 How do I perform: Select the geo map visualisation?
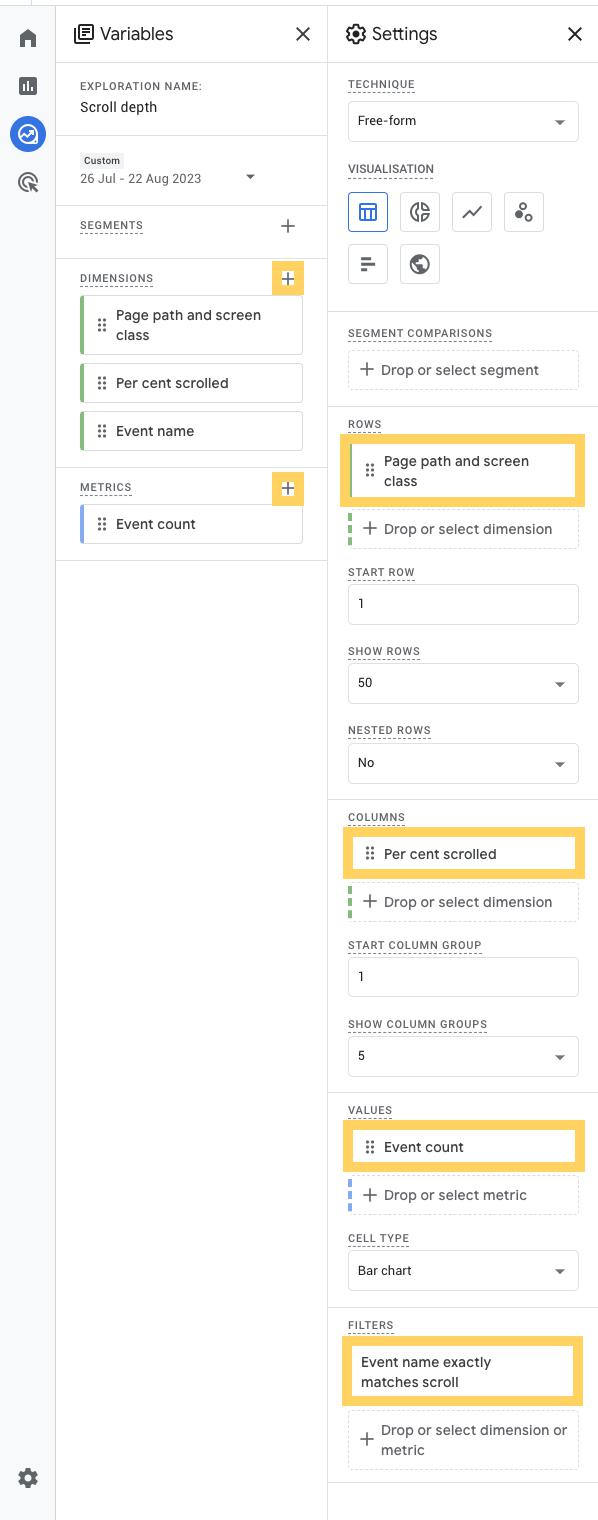pyautogui.click(x=420, y=264)
